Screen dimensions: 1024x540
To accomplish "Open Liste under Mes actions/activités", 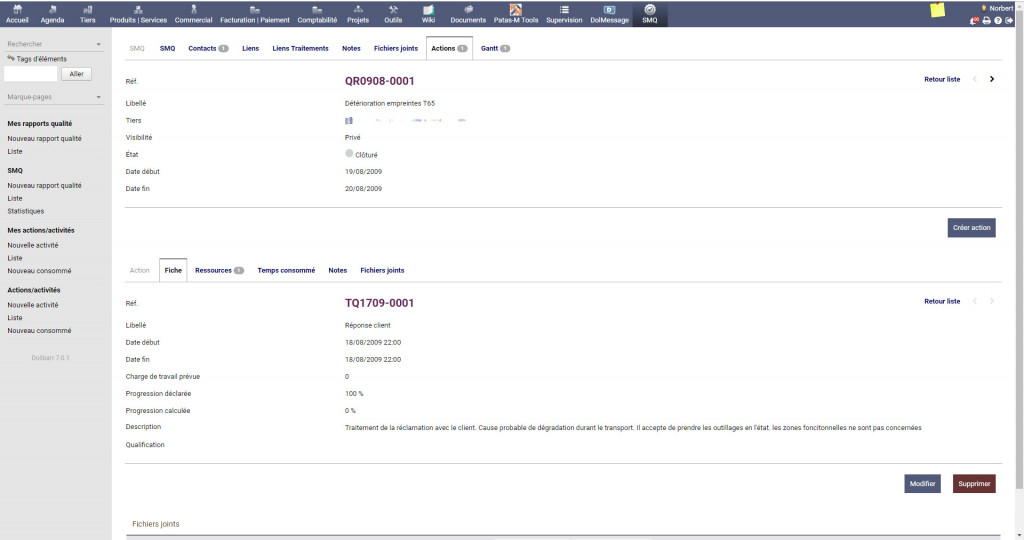I will (x=15, y=258).
